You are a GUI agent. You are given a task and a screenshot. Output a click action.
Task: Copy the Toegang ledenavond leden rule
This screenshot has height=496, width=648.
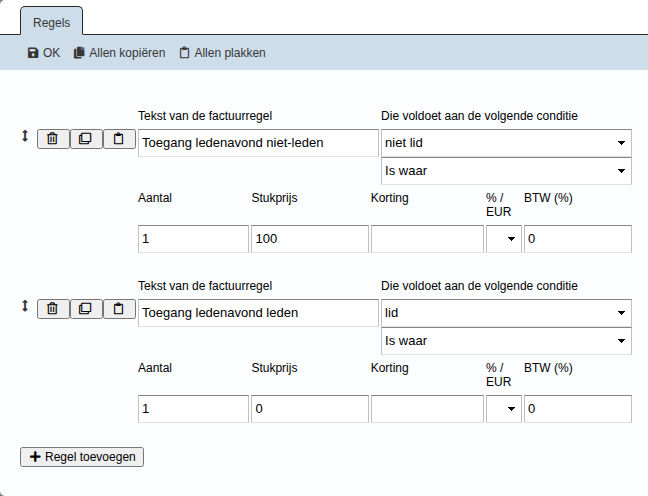pyautogui.click(x=86, y=309)
